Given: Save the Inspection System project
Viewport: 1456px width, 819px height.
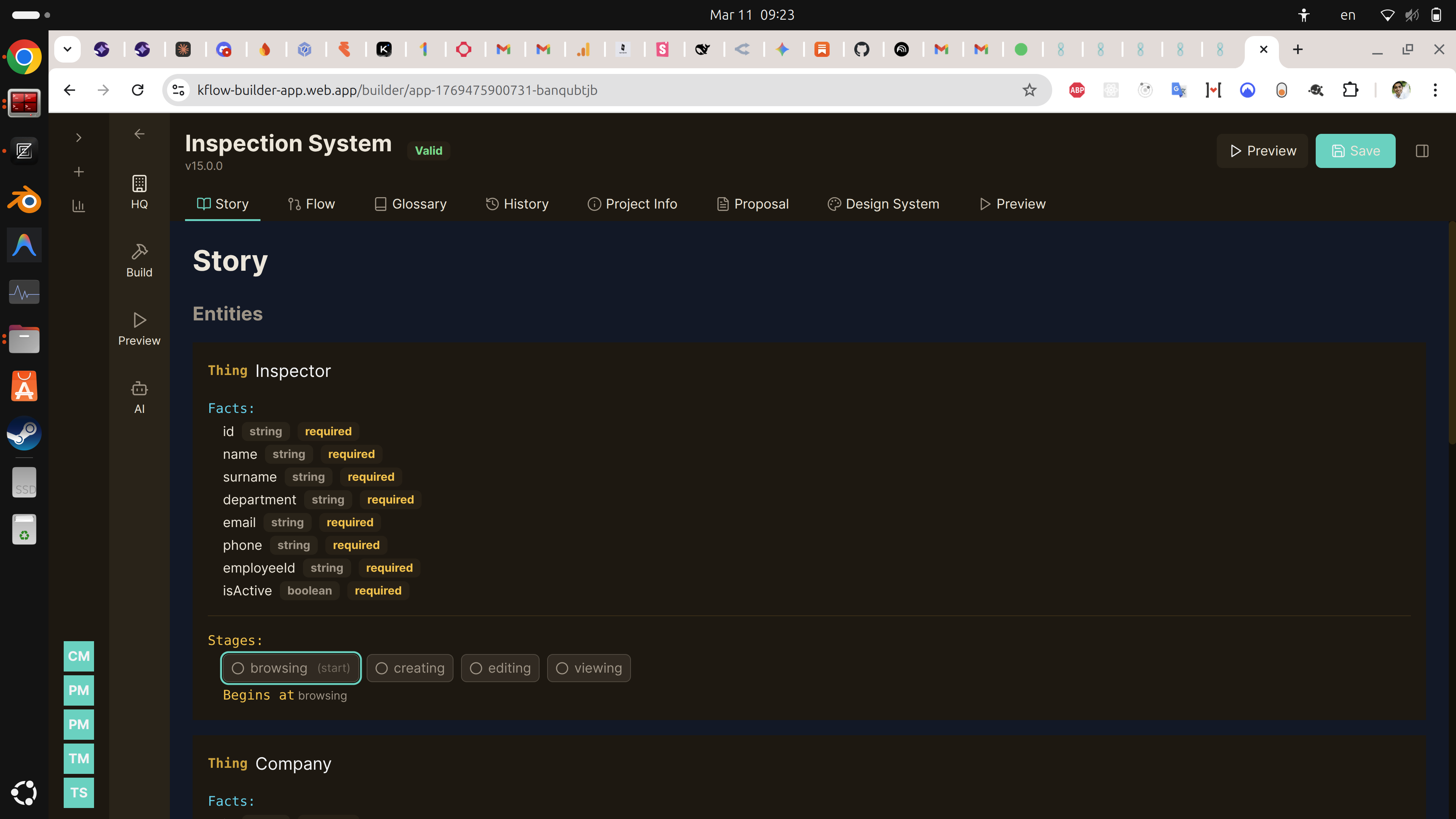Looking at the screenshot, I should click(x=1355, y=151).
